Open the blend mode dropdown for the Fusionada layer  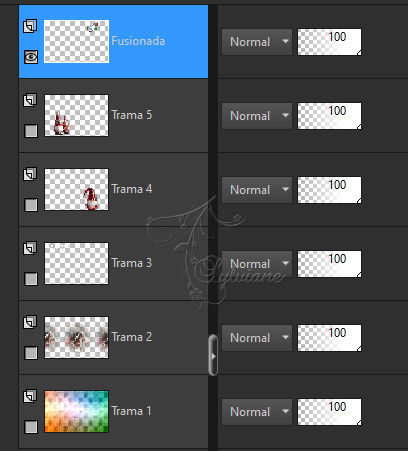[257, 42]
